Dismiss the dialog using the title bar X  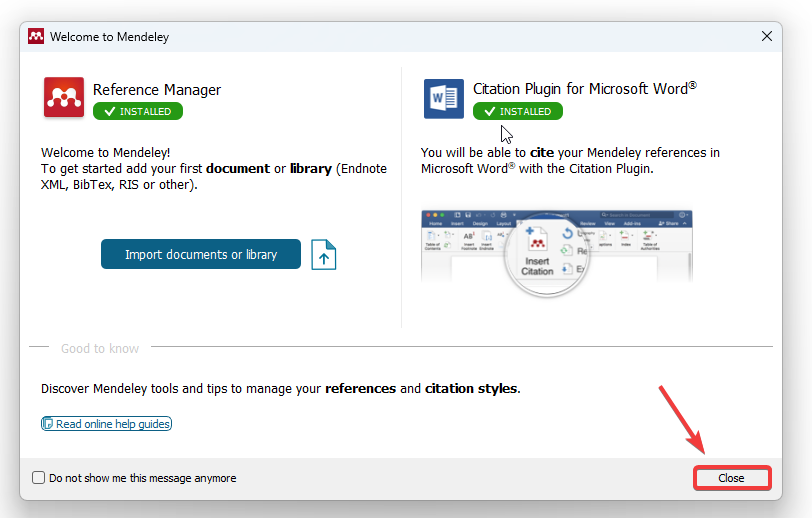coord(767,36)
